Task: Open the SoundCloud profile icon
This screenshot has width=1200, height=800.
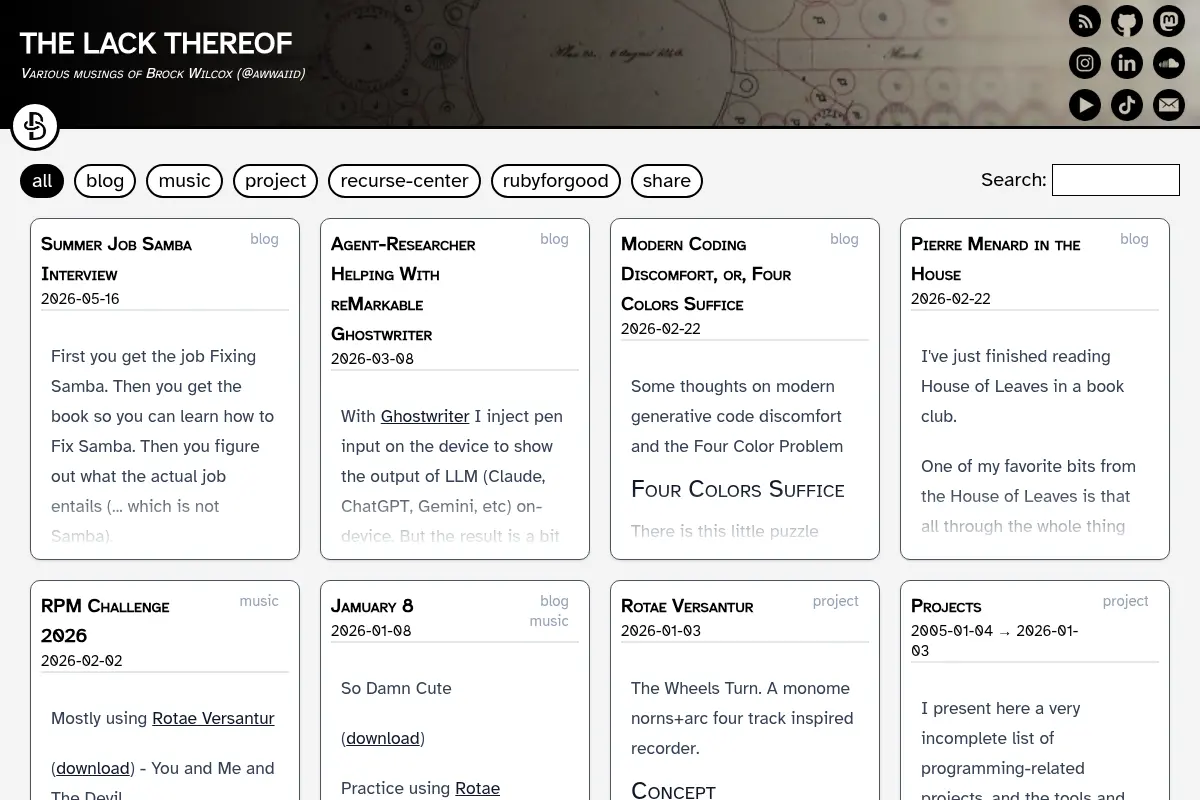Action: click(x=1169, y=63)
